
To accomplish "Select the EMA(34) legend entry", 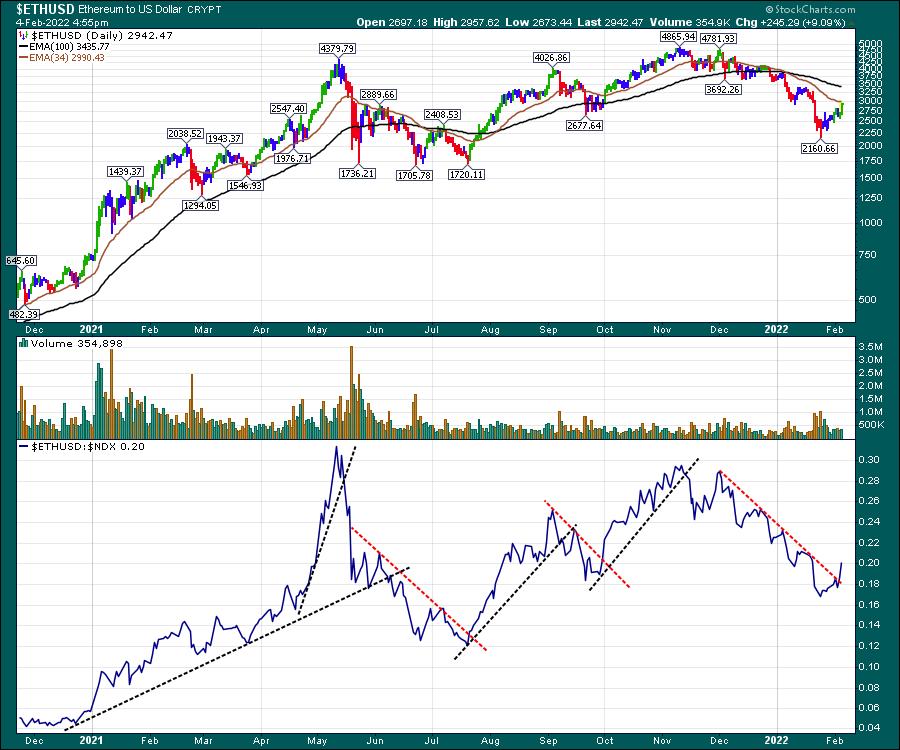I will coord(61,58).
